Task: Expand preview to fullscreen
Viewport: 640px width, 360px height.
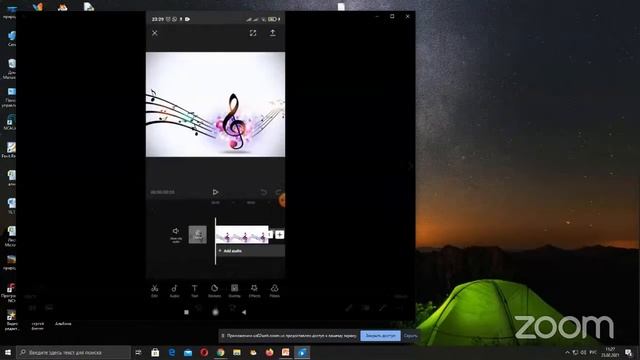Action: (x=253, y=33)
